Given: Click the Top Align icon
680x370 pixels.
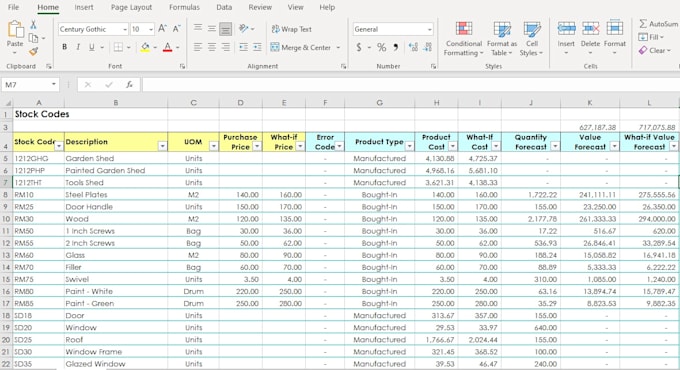Looking at the screenshot, I should coord(198,29).
